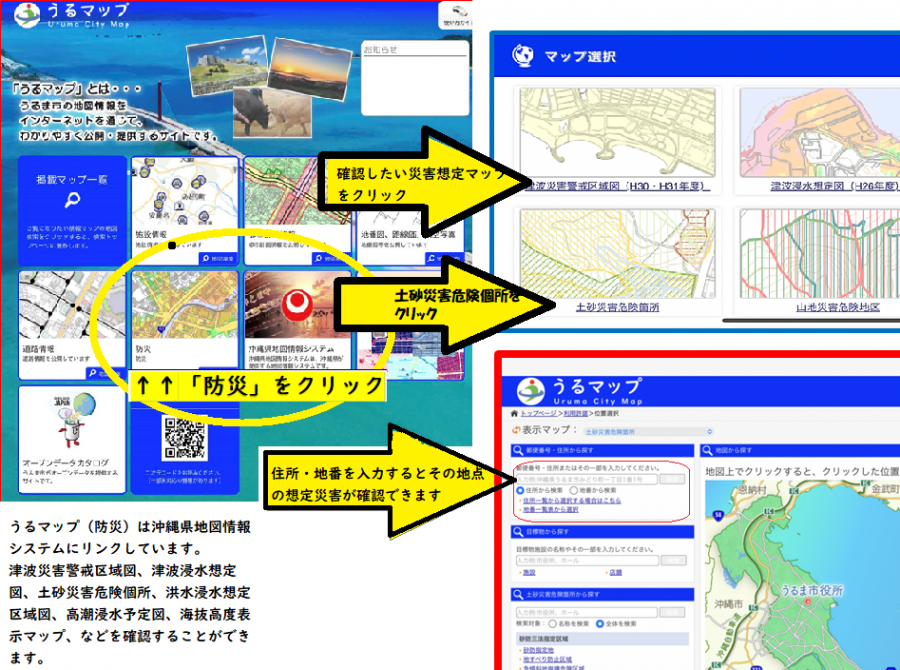Click the search button in 土砂災害危険箇所から探す section
Image resolution: width=900 pixels, height=670 pixels.
[x=672, y=613]
